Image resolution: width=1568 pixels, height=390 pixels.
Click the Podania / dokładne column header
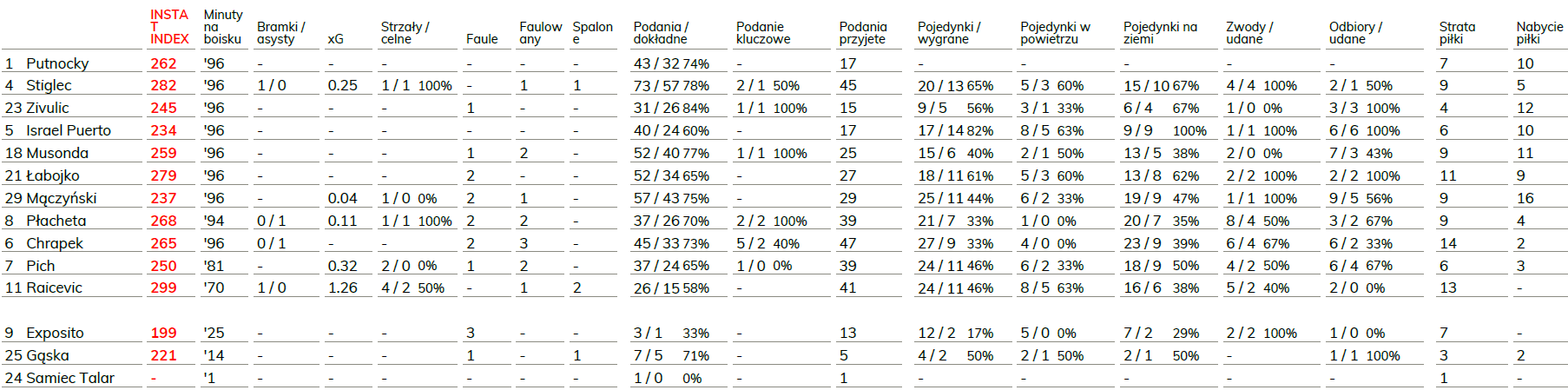(x=661, y=33)
